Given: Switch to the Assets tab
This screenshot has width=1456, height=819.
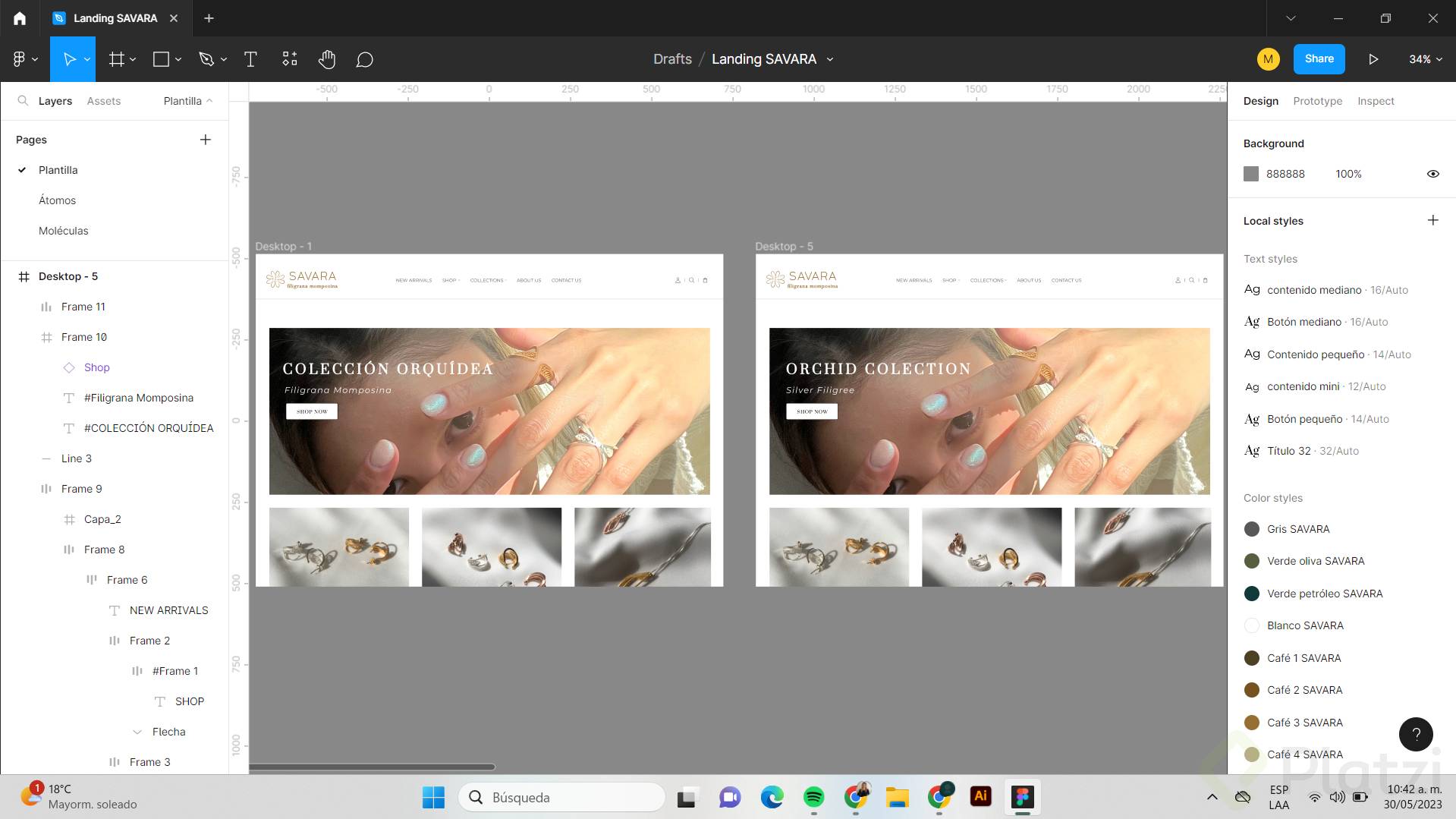Looking at the screenshot, I should tap(104, 101).
